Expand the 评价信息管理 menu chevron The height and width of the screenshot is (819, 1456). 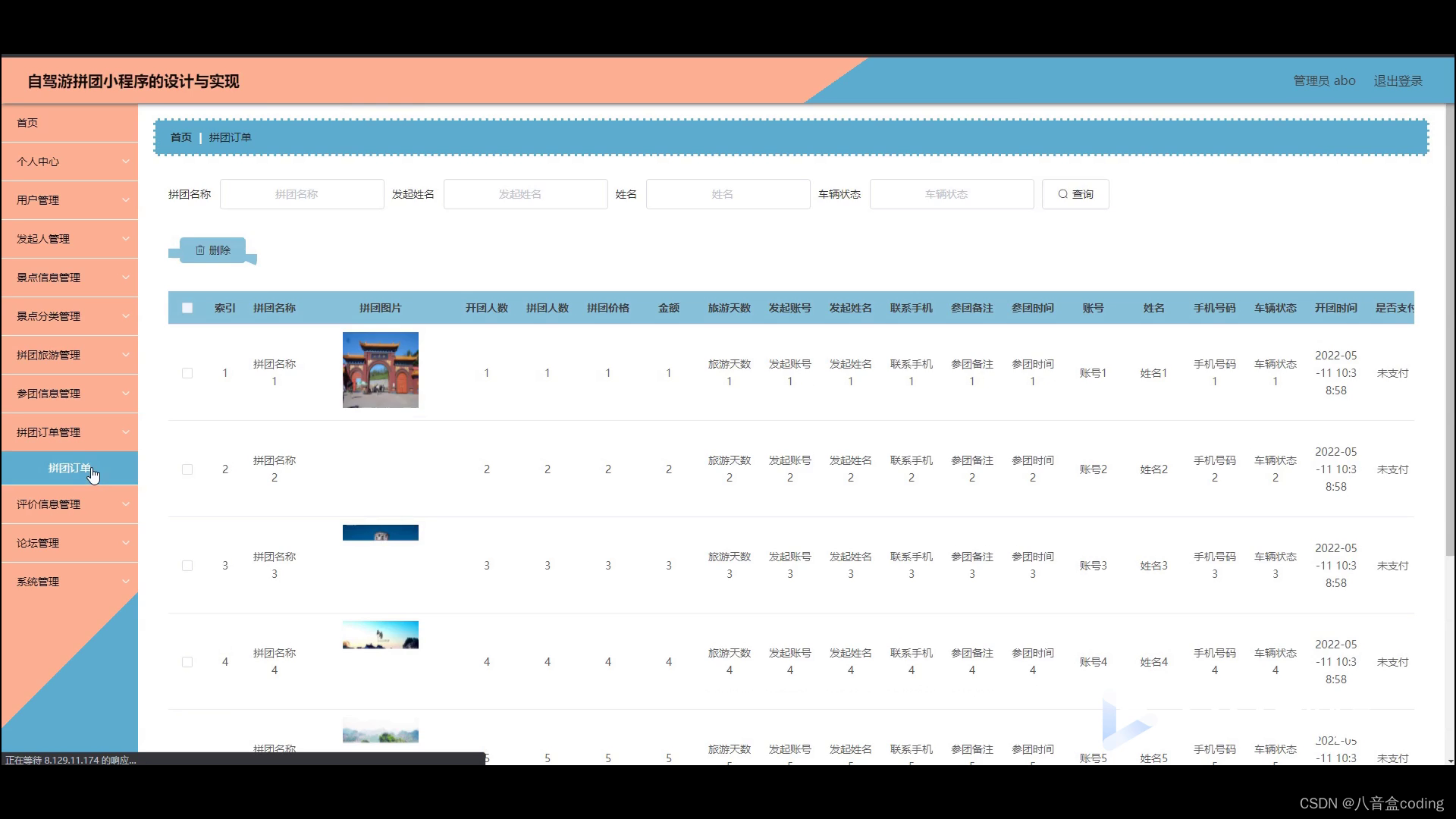(126, 504)
